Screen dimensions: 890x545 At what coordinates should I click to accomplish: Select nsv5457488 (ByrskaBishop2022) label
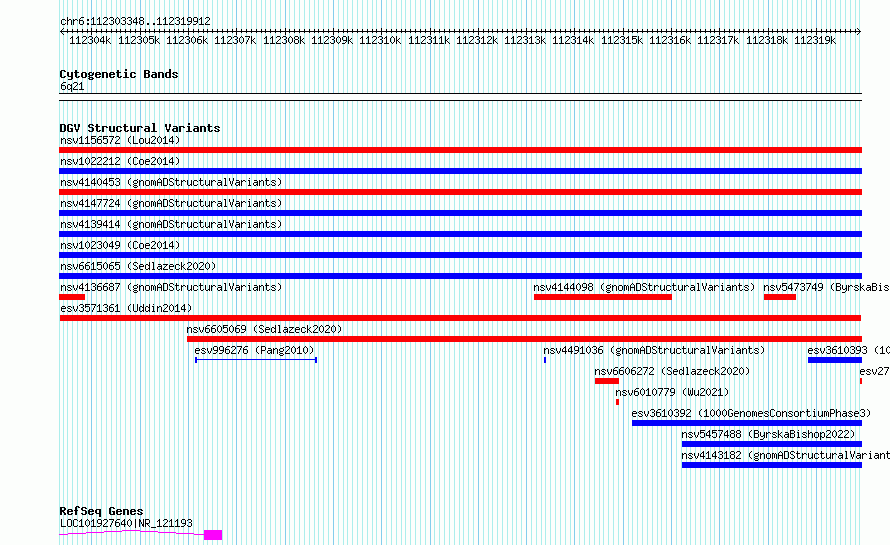(x=768, y=434)
